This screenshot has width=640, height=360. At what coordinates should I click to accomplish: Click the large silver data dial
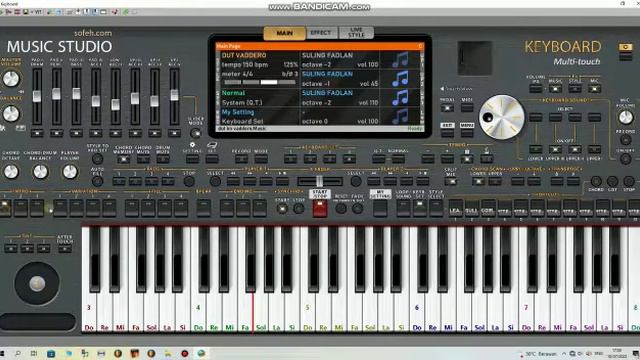(502, 118)
